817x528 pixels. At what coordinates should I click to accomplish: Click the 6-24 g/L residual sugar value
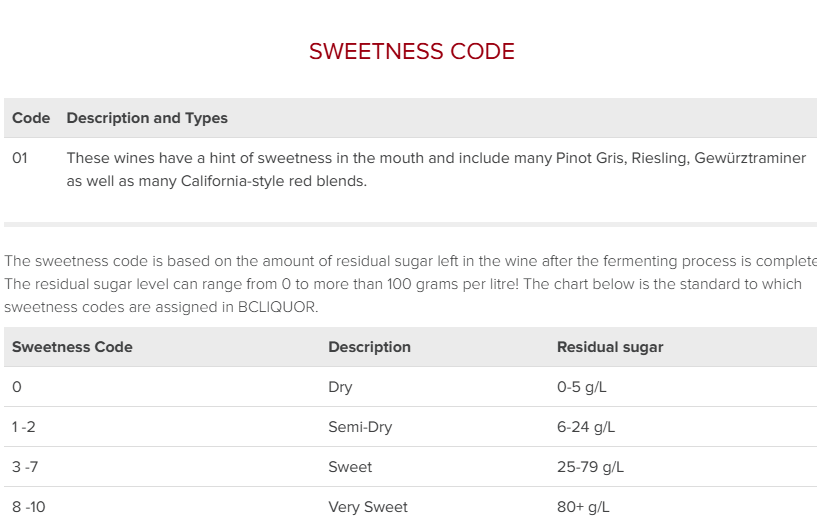point(586,427)
